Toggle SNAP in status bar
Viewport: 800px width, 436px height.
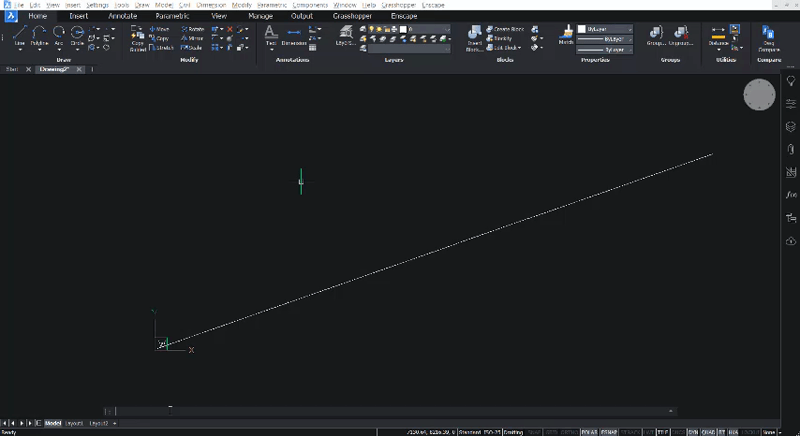click(534, 432)
